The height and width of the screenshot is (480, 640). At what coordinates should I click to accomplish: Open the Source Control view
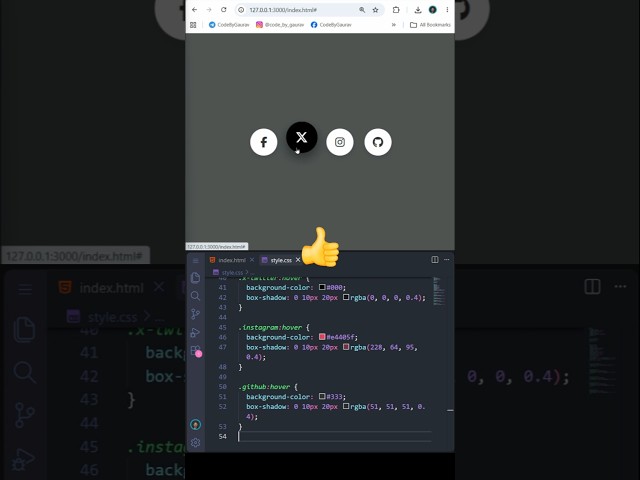(x=196, y=314)
